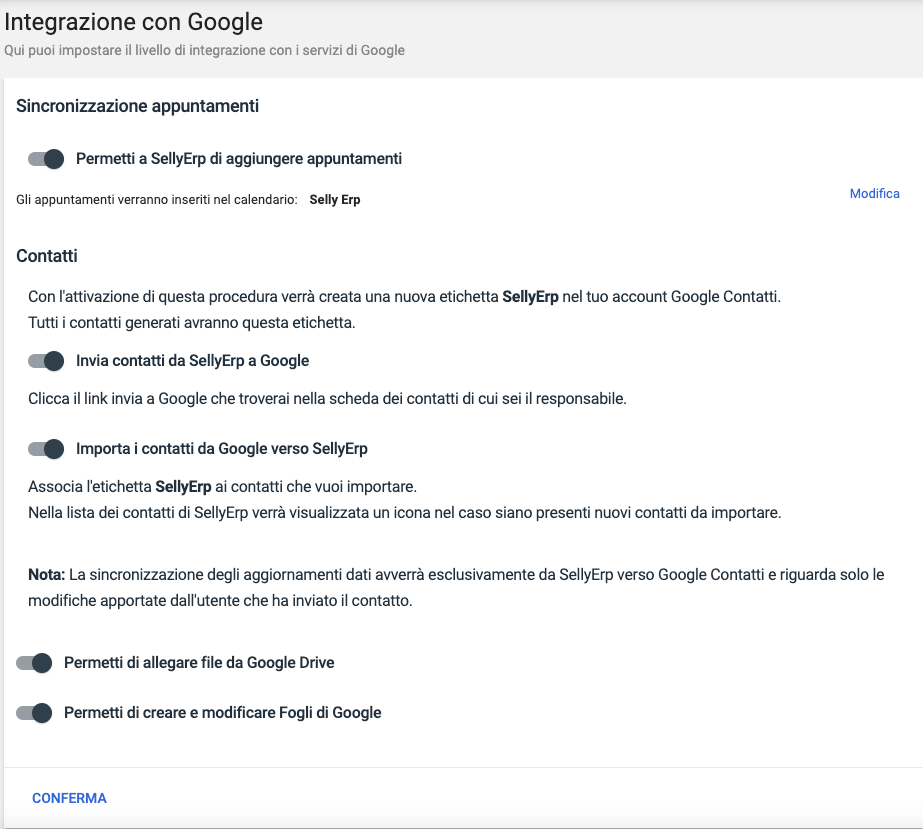The width and height of the screenshot is (923, 829).
Task: Click the 'Selly Erp' calendar name
Action: [x=335, y=200]
